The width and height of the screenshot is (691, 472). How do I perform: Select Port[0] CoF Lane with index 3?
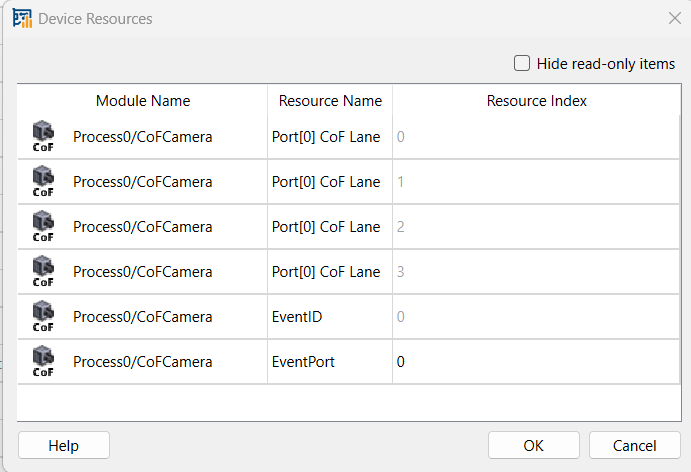326,271
